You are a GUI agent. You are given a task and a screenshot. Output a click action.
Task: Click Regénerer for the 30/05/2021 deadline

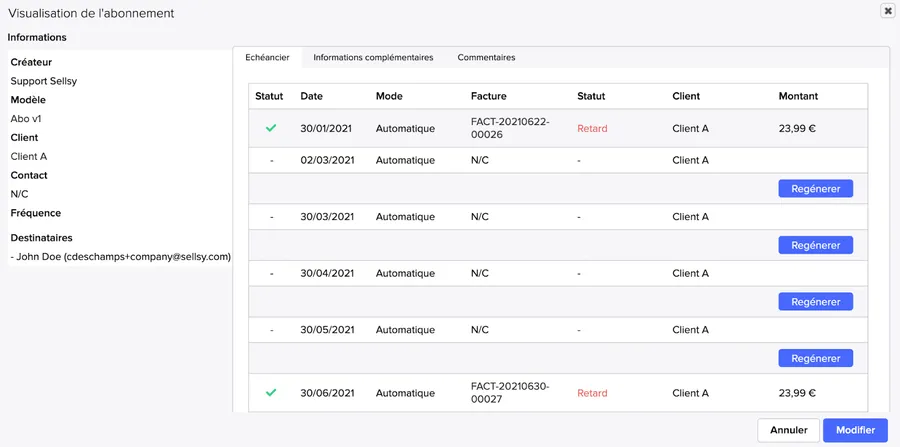815,358
